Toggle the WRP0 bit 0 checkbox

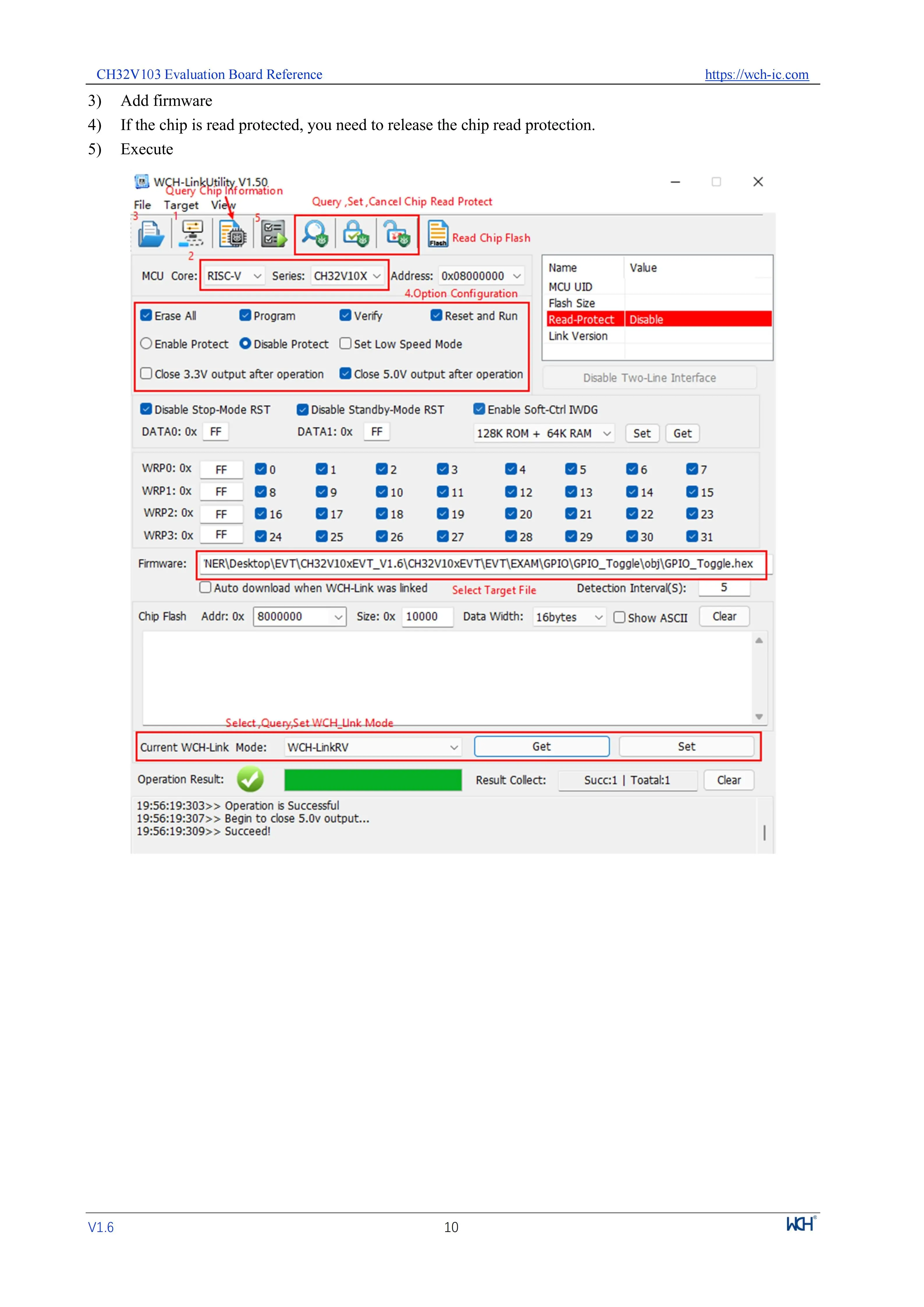point(260,469)
